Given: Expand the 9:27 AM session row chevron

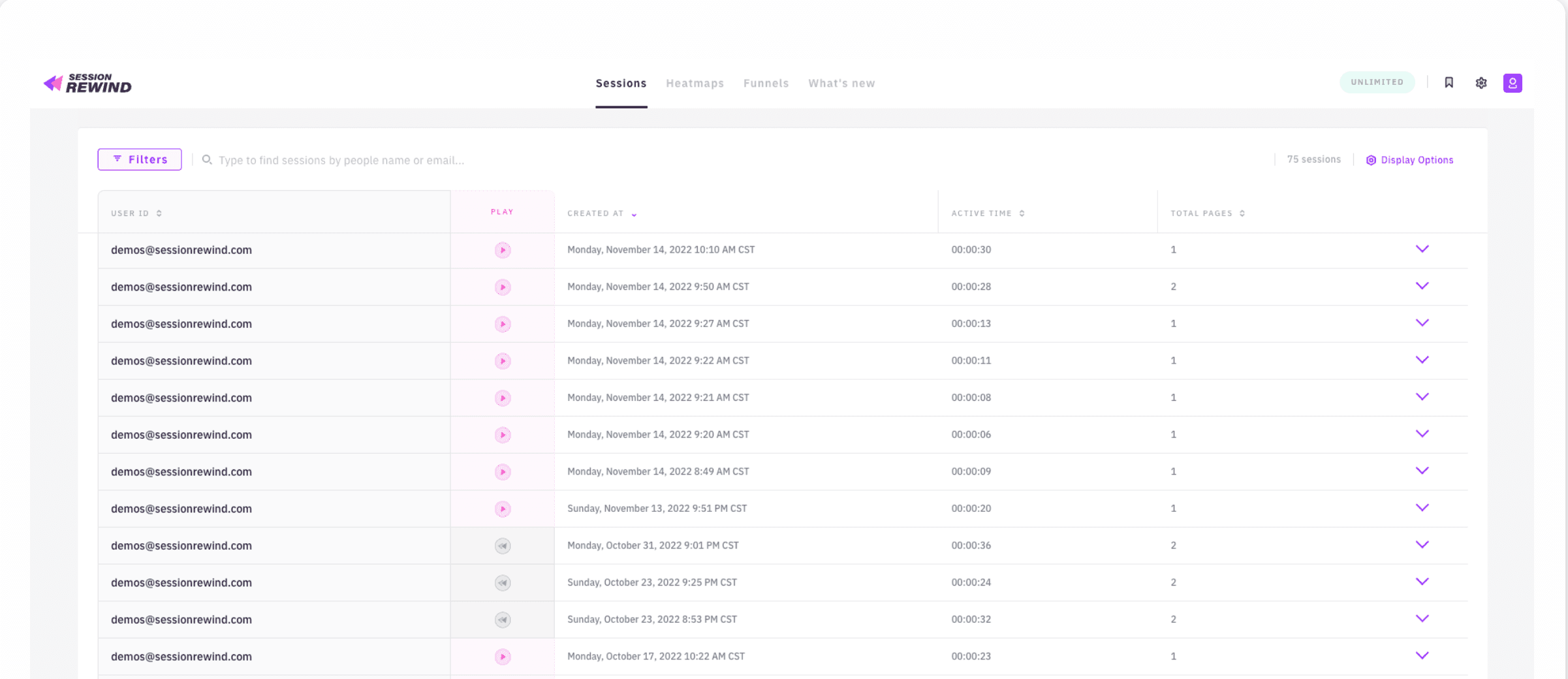Looking at the screenshot, I should click(x=1422, y=323).
